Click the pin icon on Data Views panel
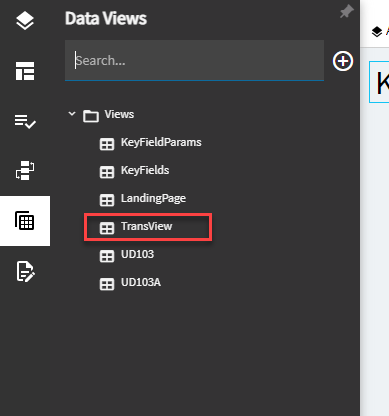 pos(347,12)
